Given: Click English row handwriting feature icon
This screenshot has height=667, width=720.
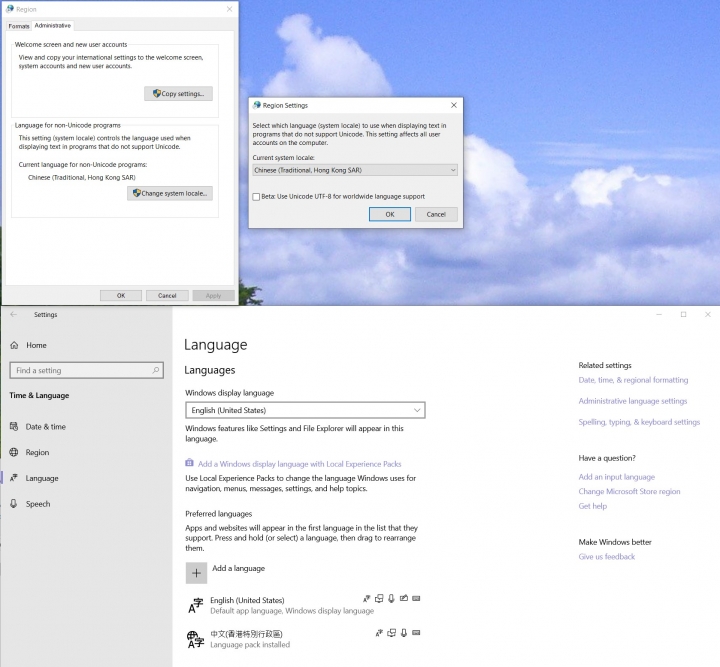Looking at the screenshot, I should point(404,598).
